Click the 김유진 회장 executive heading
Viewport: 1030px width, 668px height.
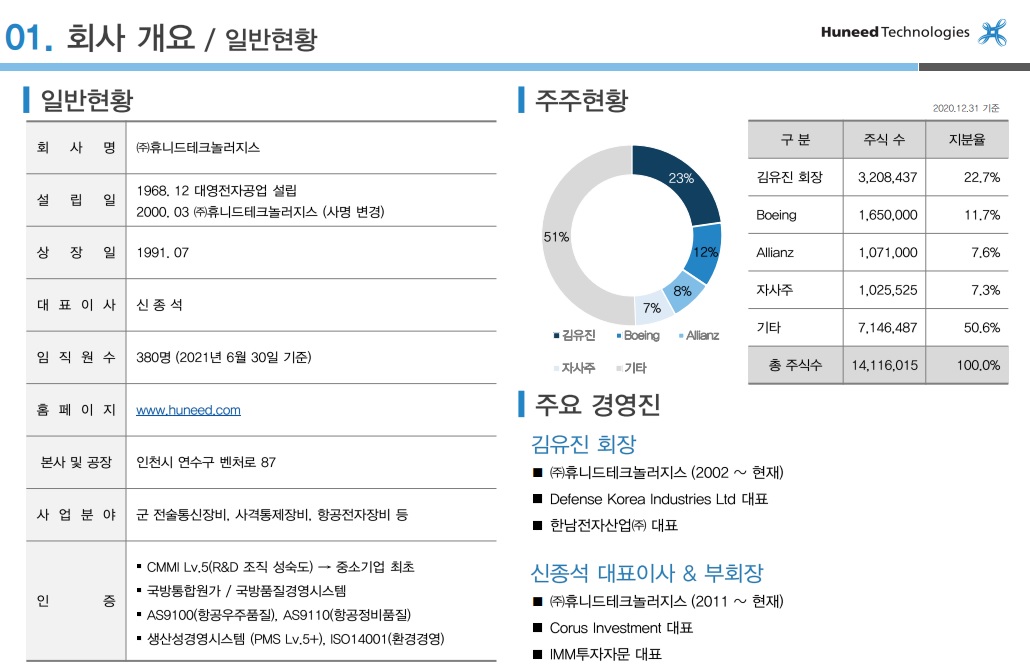tap(583, 444)
